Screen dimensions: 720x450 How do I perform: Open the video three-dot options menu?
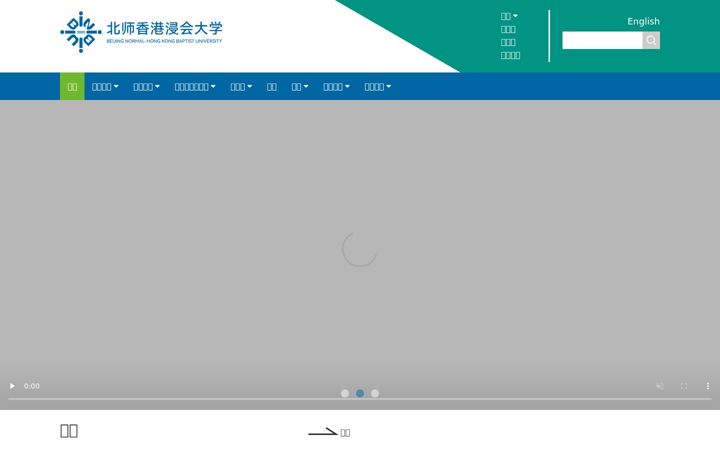tap(708, 386)
